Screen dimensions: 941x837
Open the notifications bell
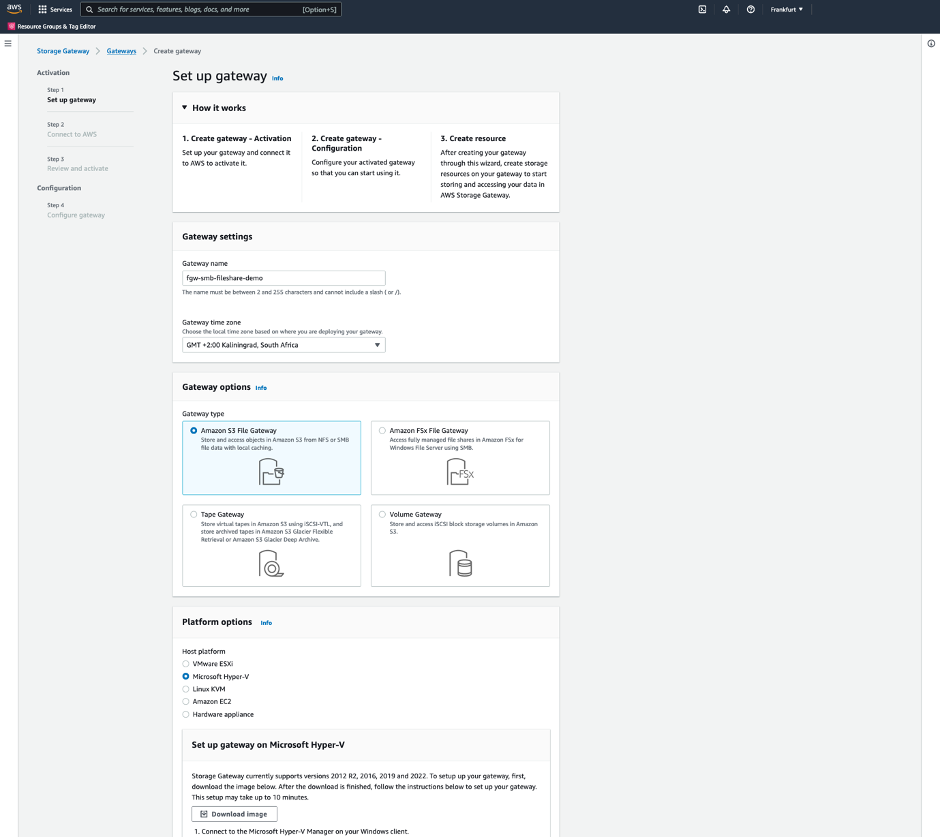tap(726, 10)
